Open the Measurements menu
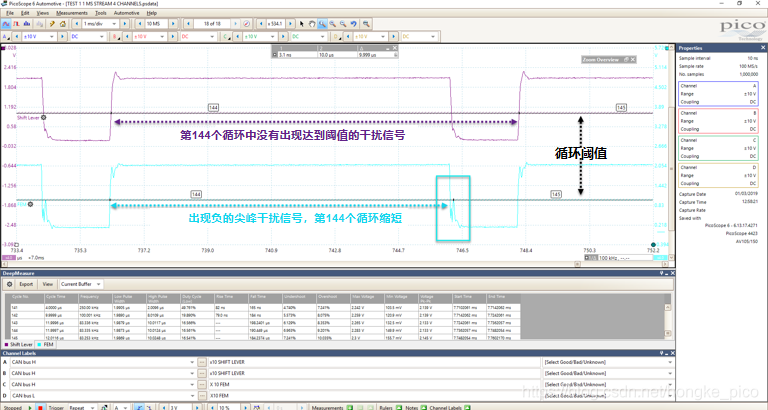This screenshot has width=768, height=410. [72, 13]
